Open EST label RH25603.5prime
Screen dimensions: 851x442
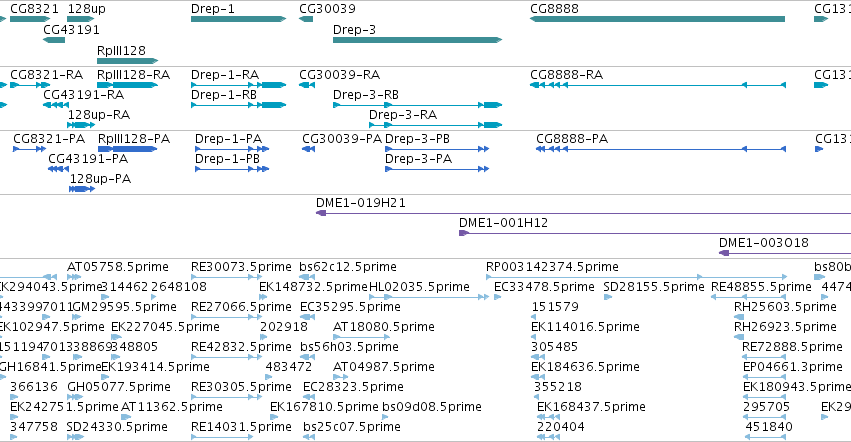[x=785, y=307]
